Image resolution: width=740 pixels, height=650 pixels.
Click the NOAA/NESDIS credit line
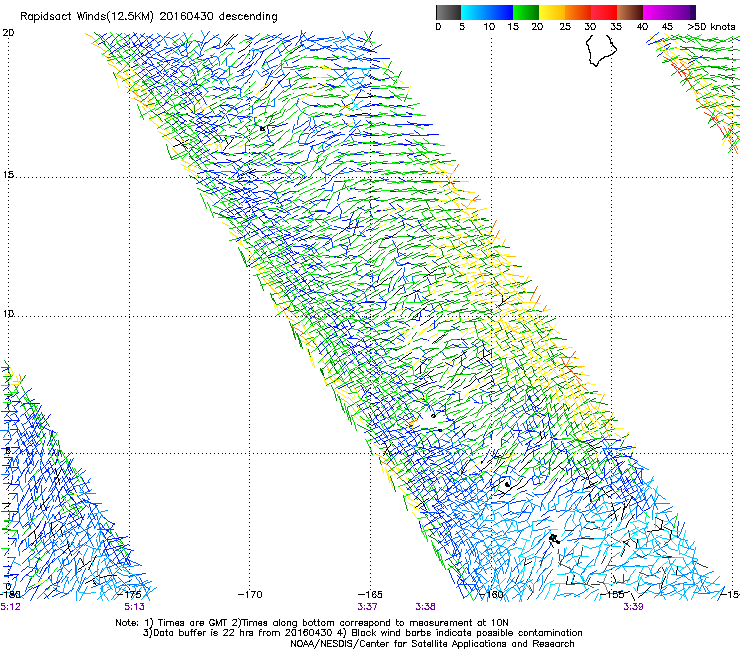pyautogui.click(x=432, y=644)
